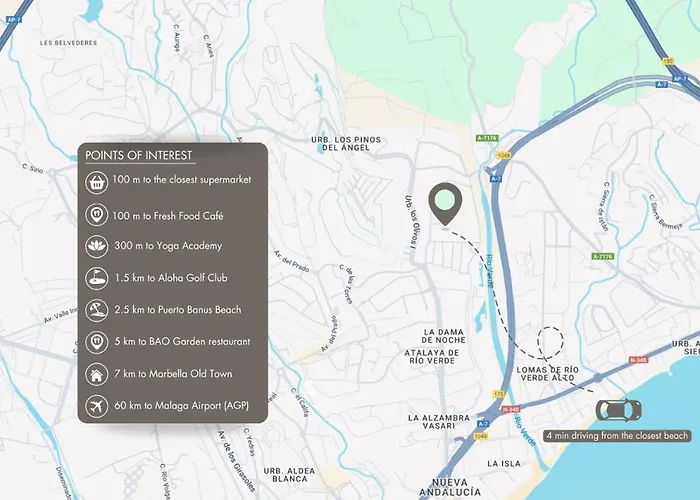
Task: Click the Malaga Airport airplane icon
Action: pos(97,406)
